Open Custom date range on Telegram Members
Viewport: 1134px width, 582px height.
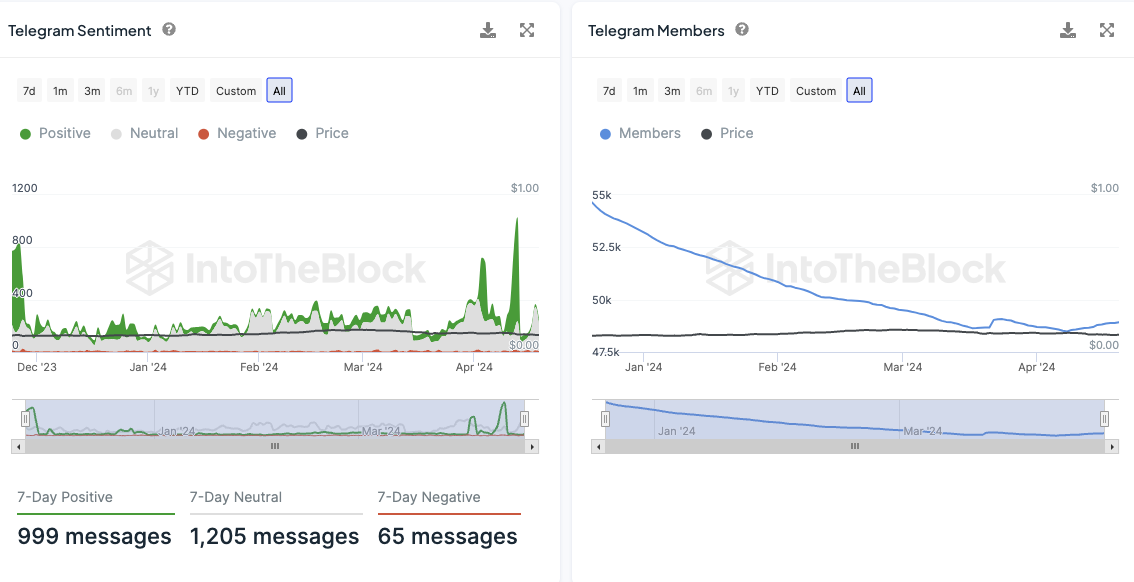(816, 90)
